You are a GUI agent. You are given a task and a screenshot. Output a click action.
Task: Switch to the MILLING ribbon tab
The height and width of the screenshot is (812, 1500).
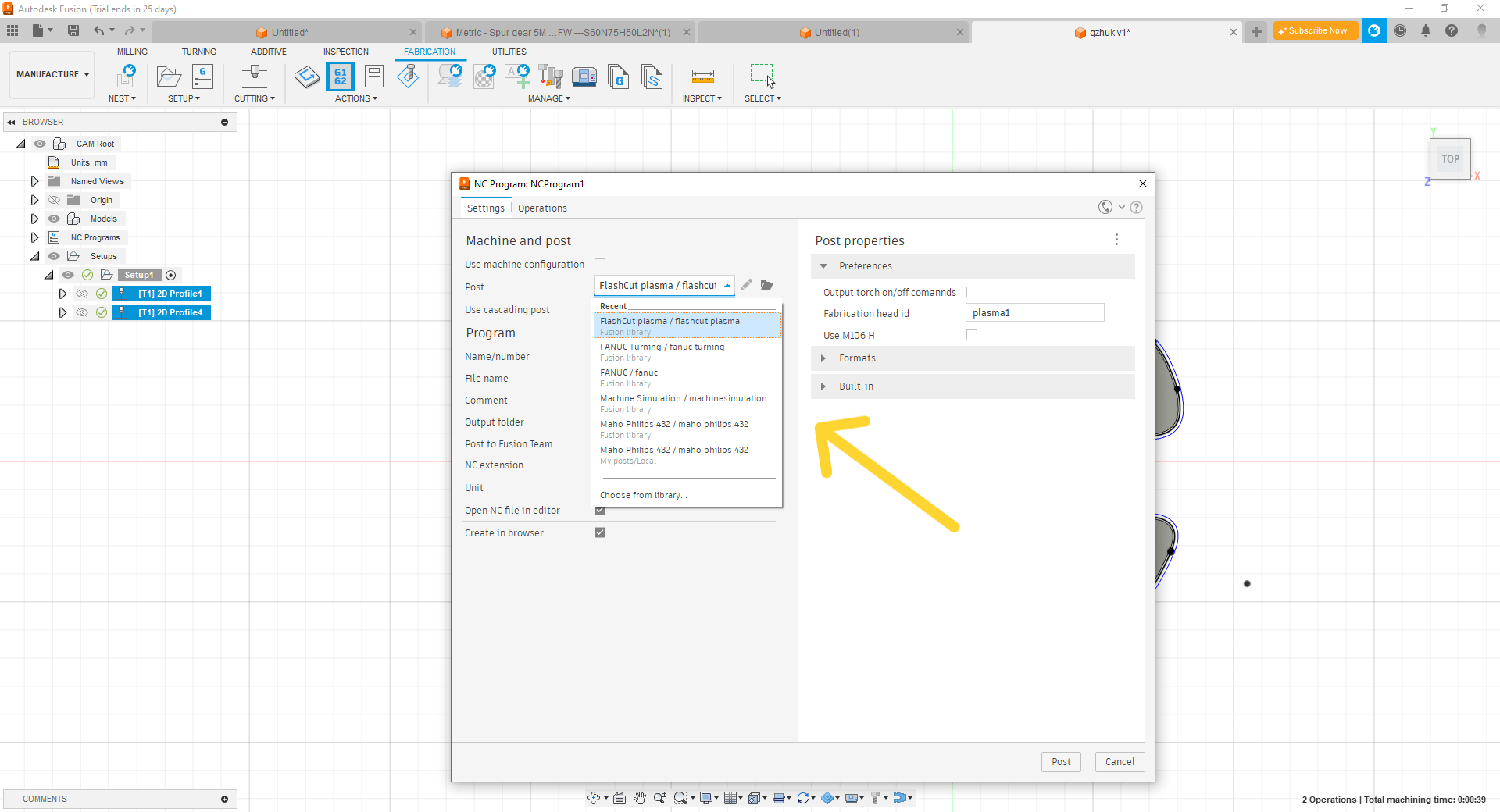[132, 52]
